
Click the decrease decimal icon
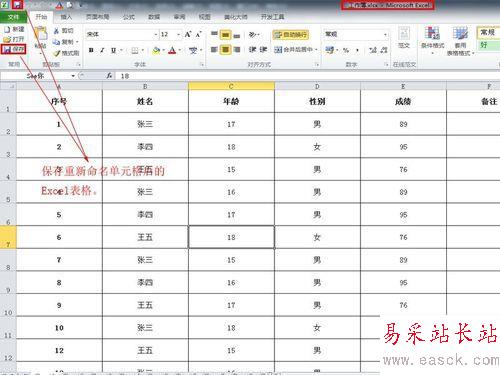(x=384, y=50)
